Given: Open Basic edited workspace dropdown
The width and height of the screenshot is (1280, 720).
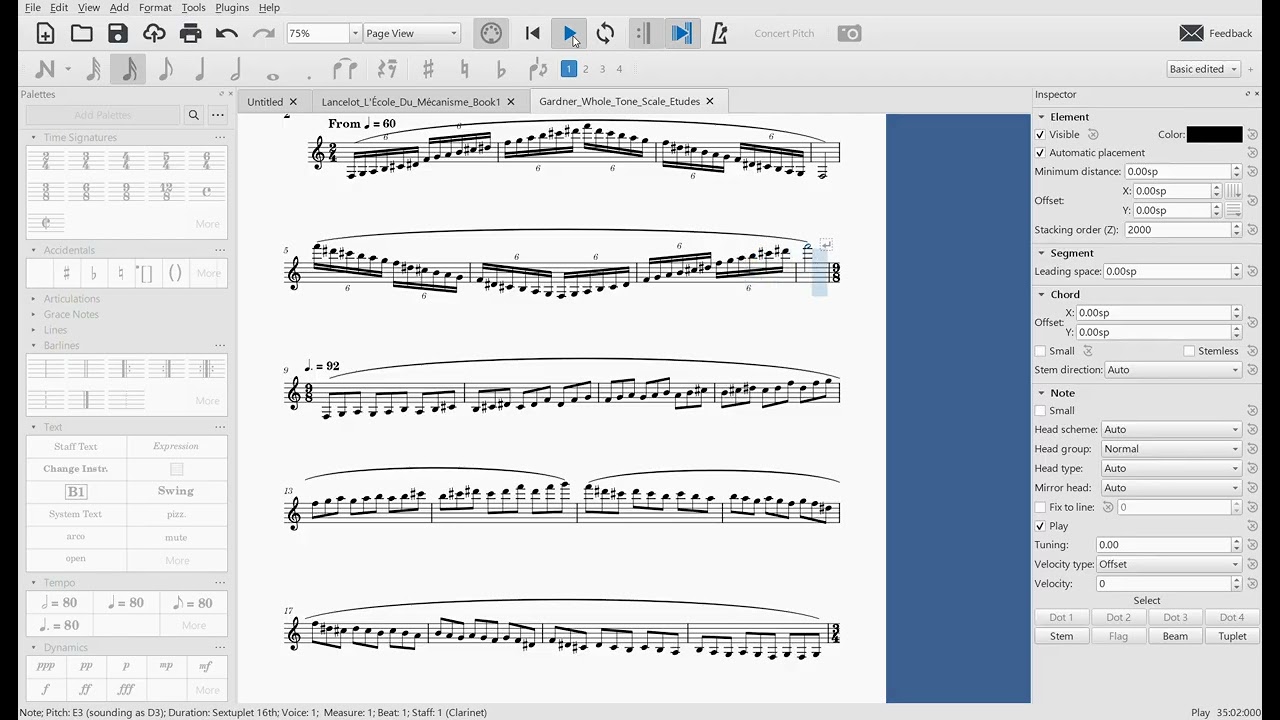Looking at the screenshot, I should click(1203, 69).
